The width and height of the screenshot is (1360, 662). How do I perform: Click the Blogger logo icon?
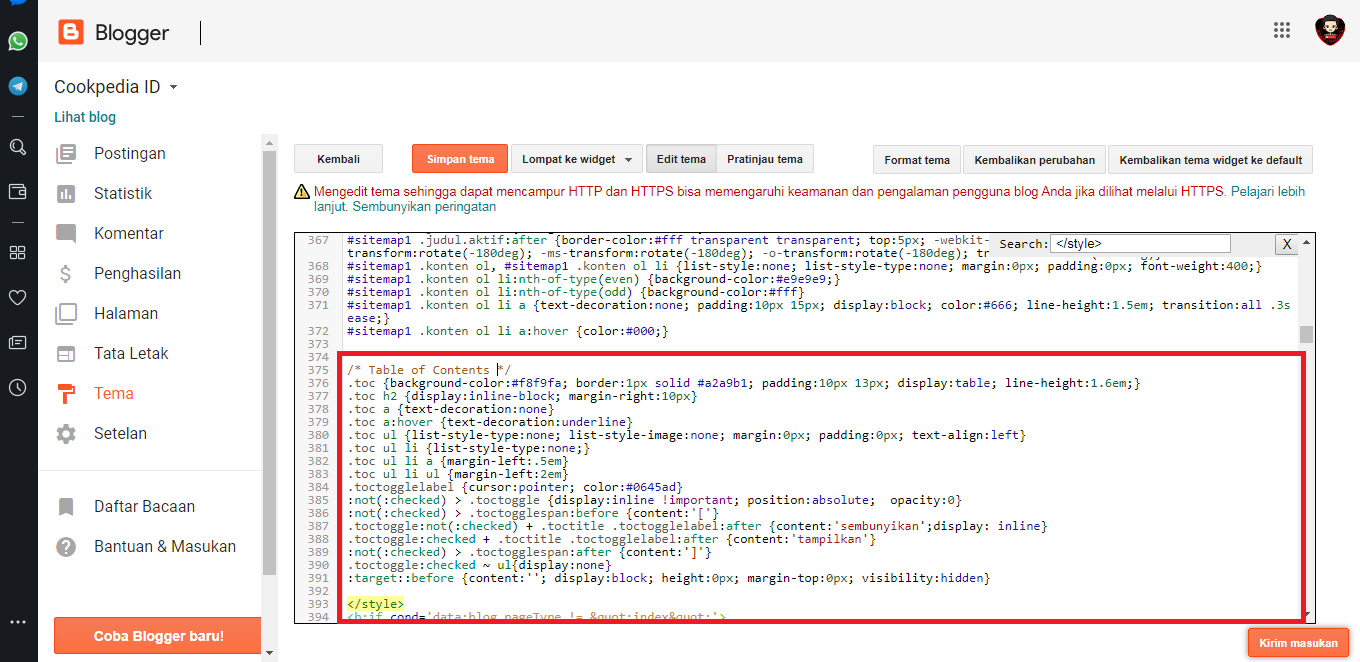[71, 33]
